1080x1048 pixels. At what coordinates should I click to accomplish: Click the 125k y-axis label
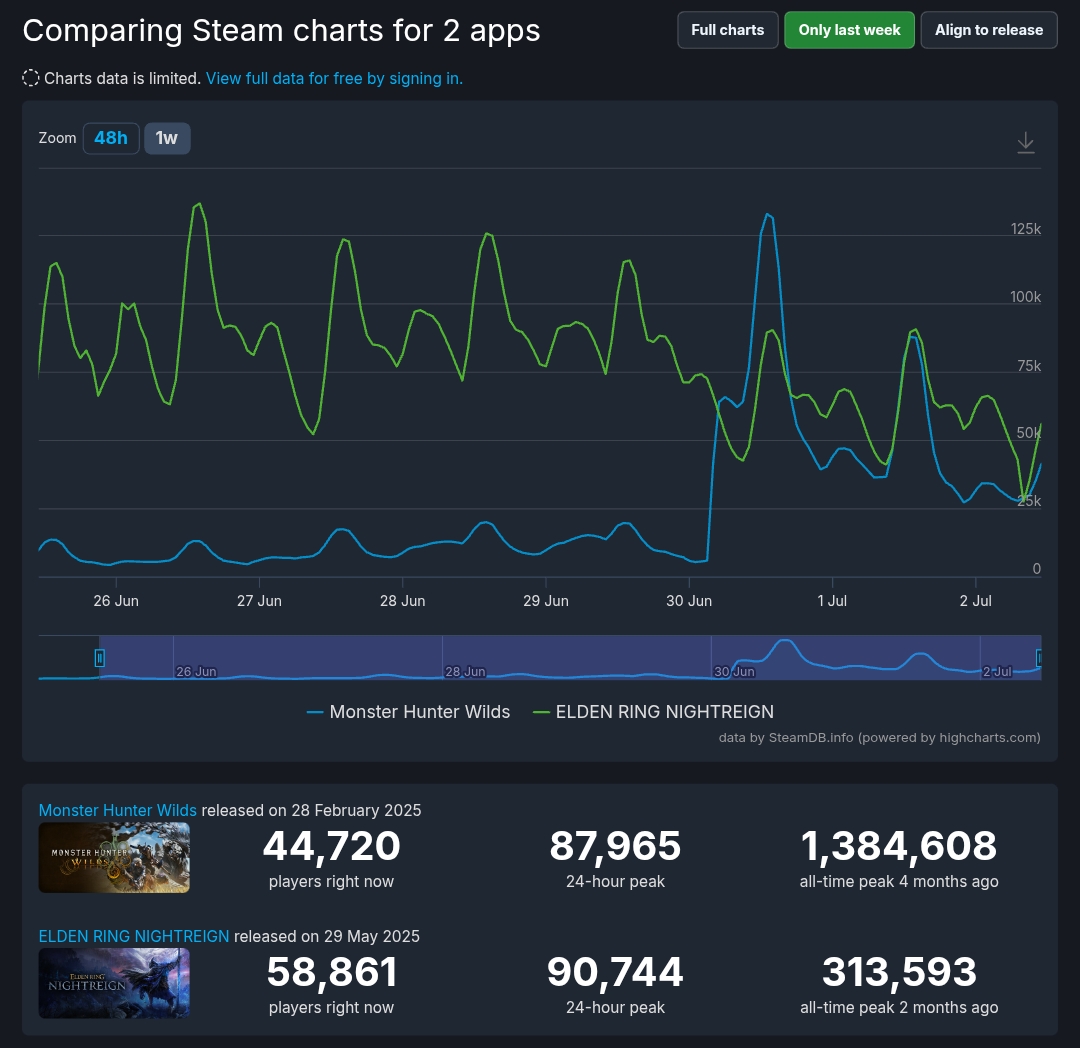[1026, 229]
